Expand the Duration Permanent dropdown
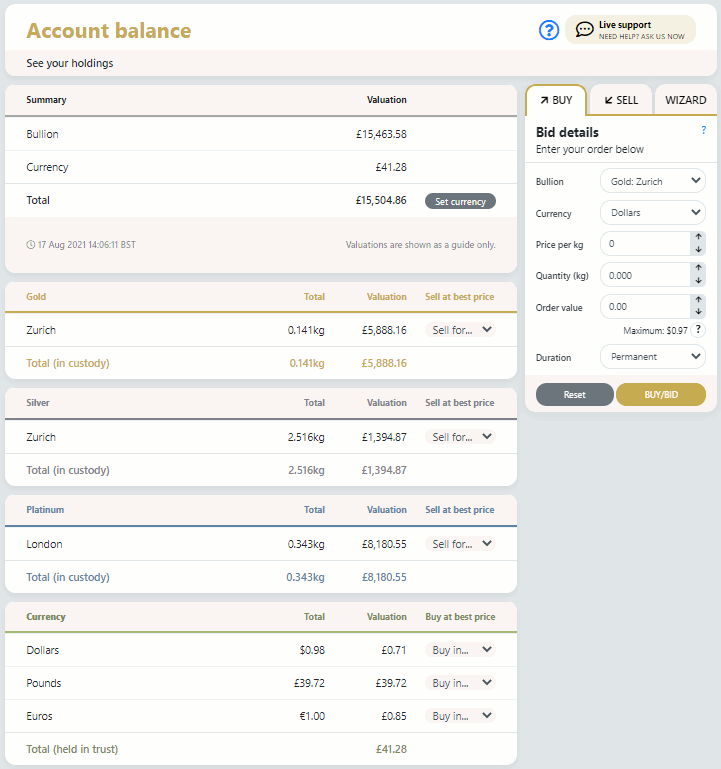This screenshot has width=721, height=769. click(653, 357)
